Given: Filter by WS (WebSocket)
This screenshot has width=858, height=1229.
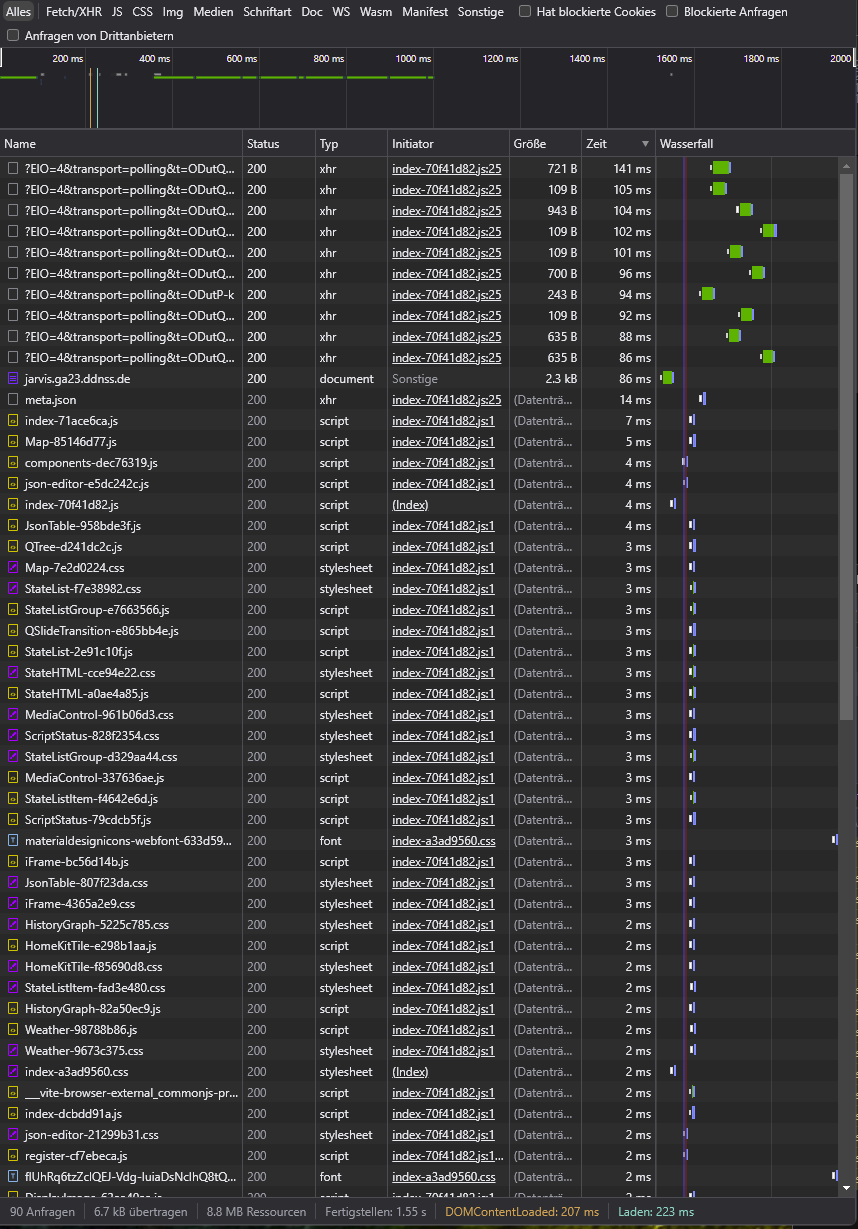Looking at the screenshot, I should pyautogui.click(x=341, y=12).
